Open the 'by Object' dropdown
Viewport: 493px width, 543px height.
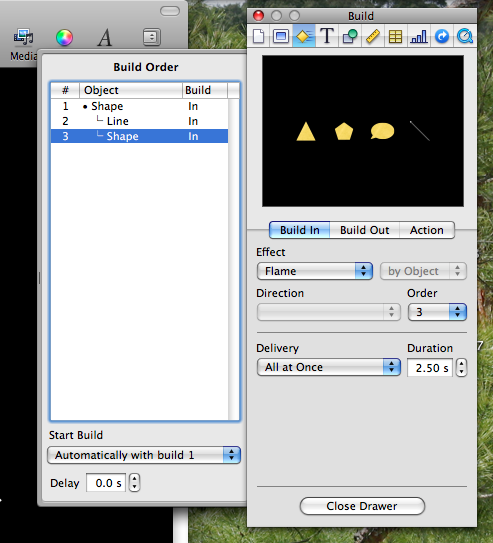click(x=423, y=271)
